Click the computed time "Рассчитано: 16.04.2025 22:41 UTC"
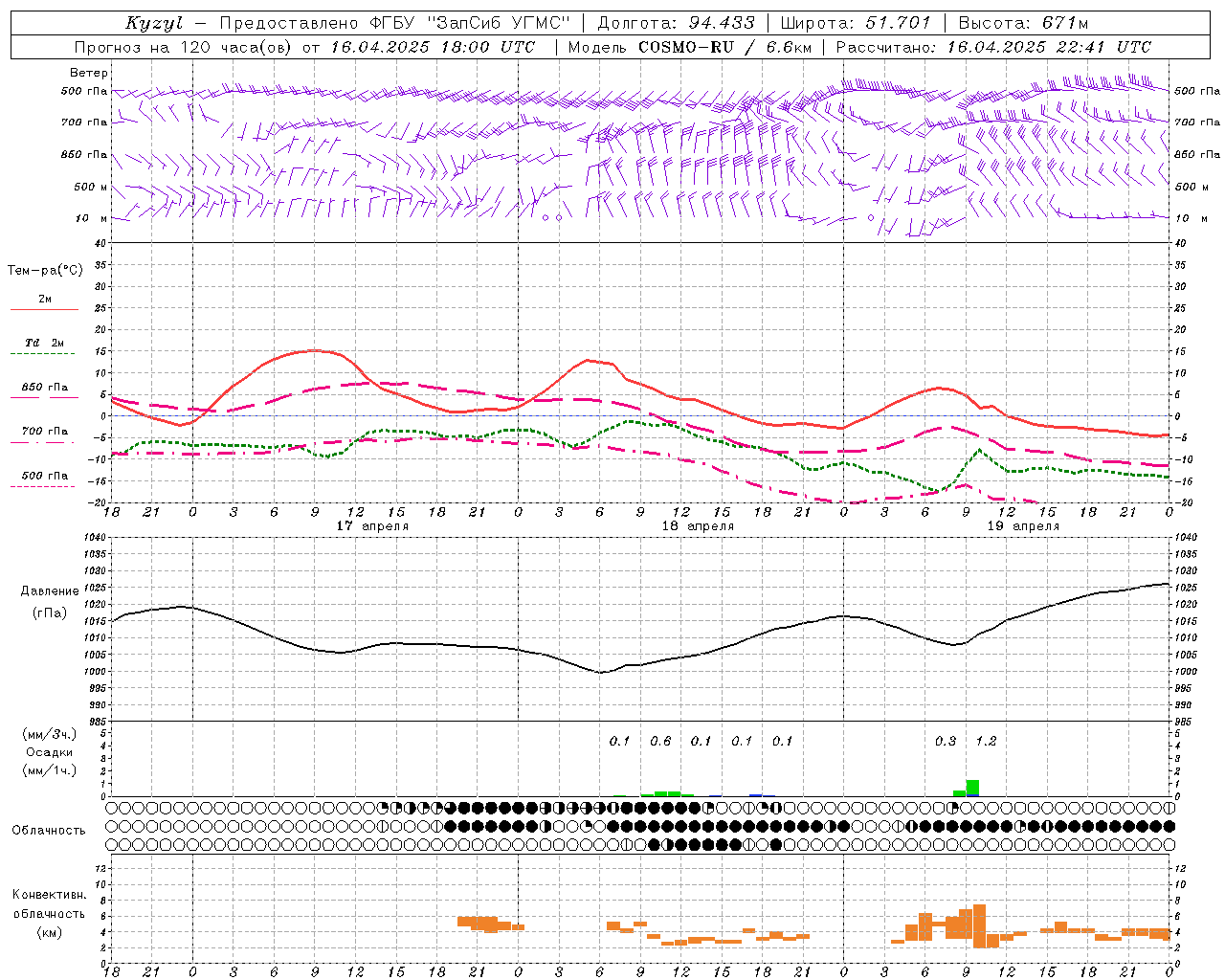 pos(994,47)
